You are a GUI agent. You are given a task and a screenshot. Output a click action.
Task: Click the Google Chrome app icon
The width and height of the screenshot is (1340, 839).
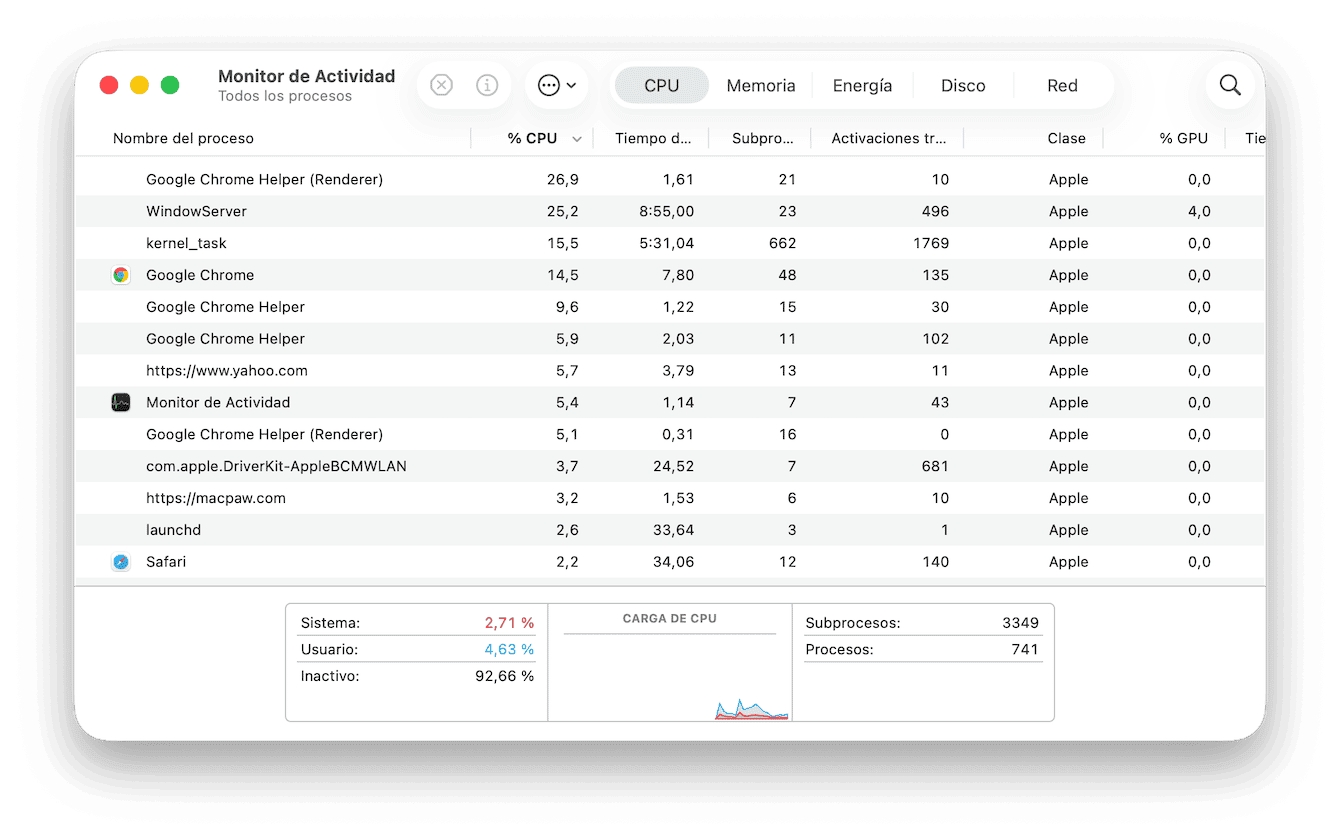tap(121, 274)
